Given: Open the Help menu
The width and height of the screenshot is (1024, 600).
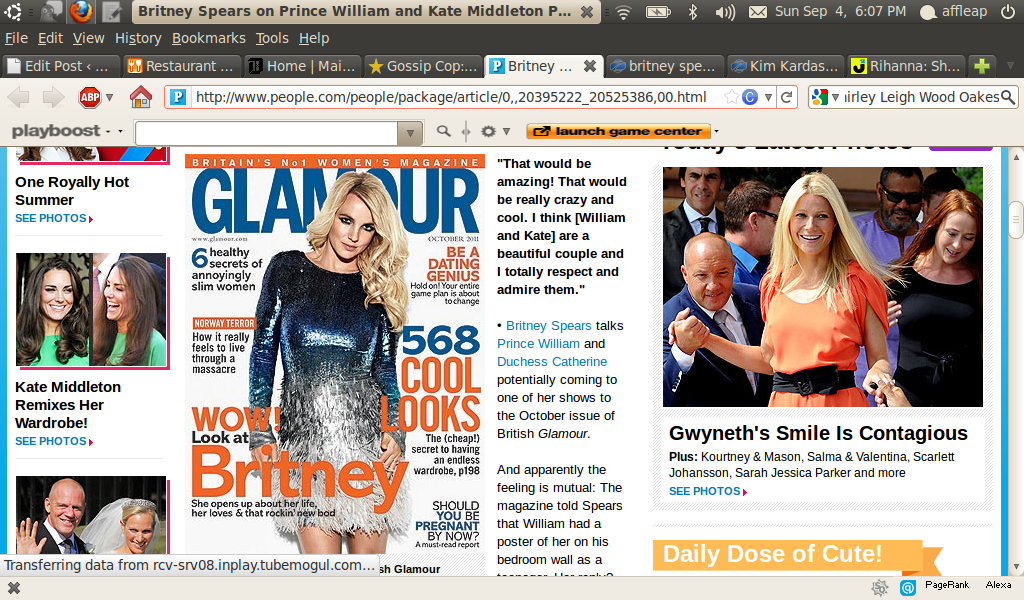Looking at the screenshot, I should 314,39.
